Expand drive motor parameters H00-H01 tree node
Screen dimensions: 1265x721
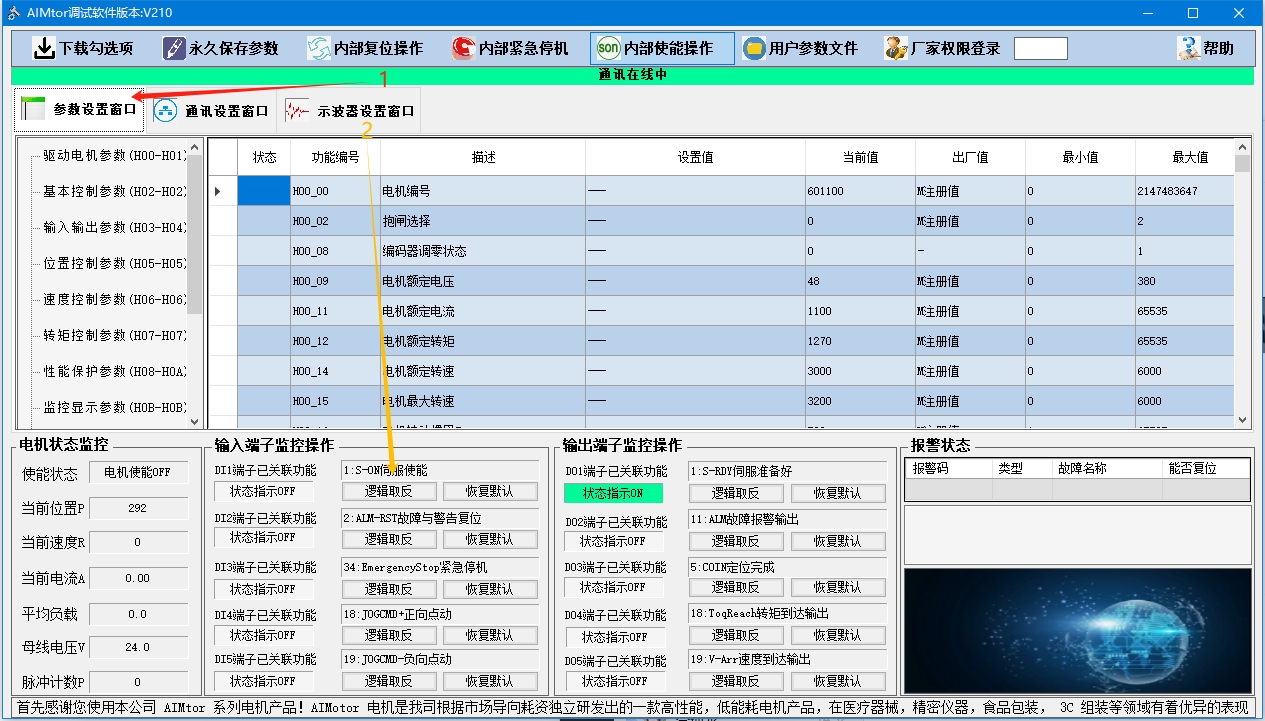(114, 156)
